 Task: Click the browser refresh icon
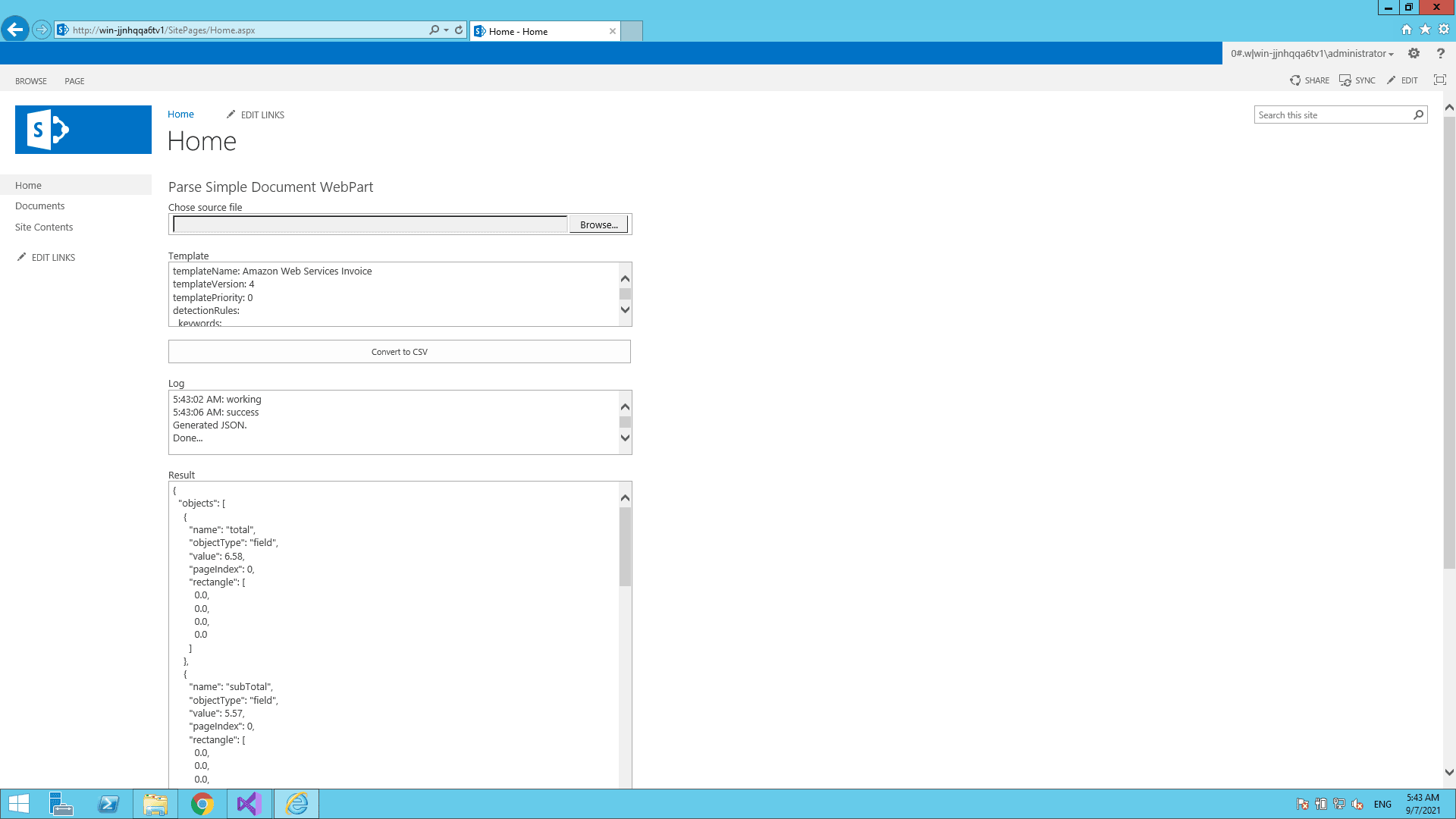(x=459, y=30)
